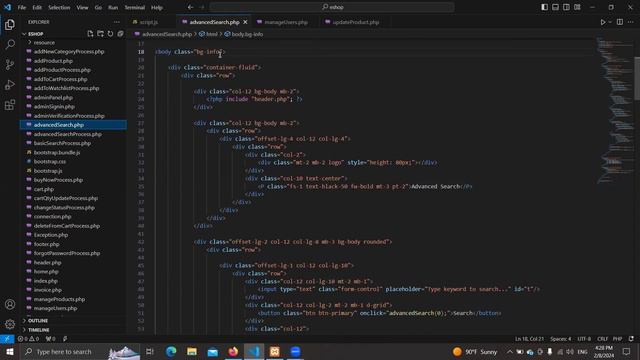The image size is (640, 360).
Task: Toggle primary side bar visibility
Action: click(544, 7)
